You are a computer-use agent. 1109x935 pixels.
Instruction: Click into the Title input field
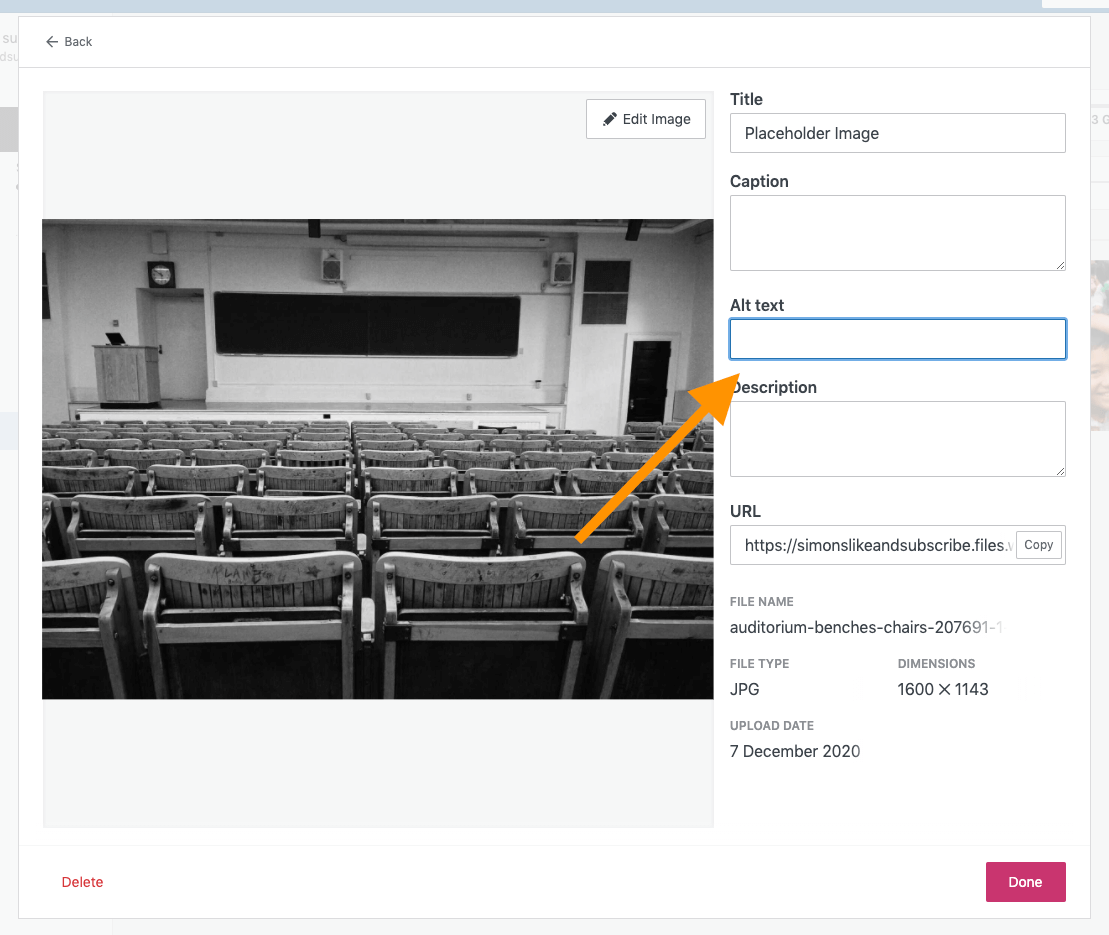[897, 133]
